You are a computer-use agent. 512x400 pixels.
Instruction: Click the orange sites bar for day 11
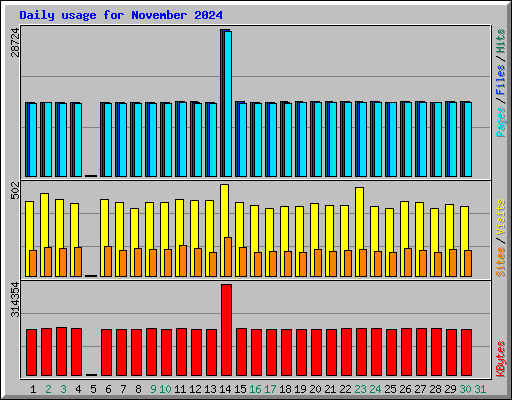[x=183, y=261]
